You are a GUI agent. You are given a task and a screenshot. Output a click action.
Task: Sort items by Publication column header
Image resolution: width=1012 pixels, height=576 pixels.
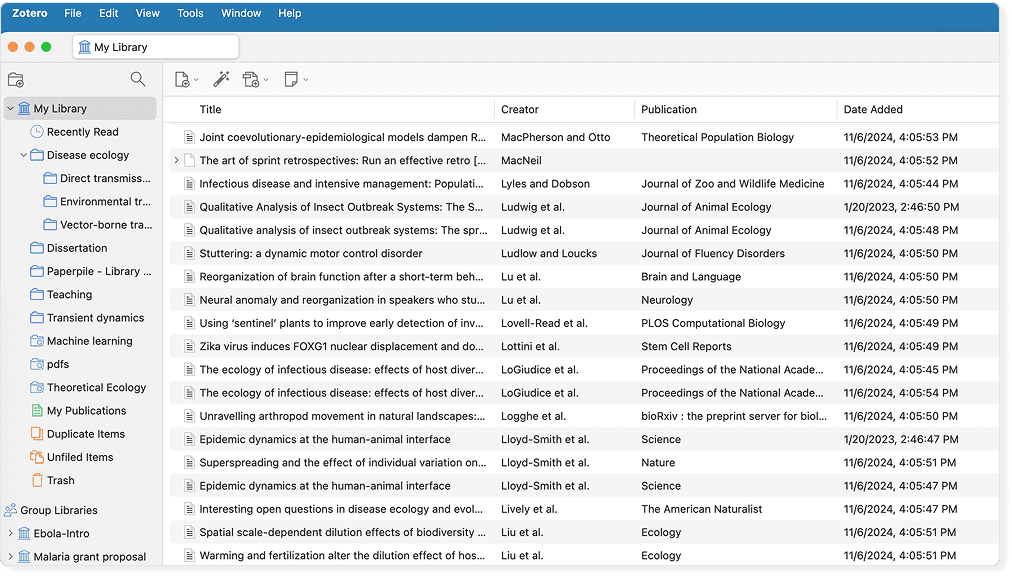tap(669, 110)
